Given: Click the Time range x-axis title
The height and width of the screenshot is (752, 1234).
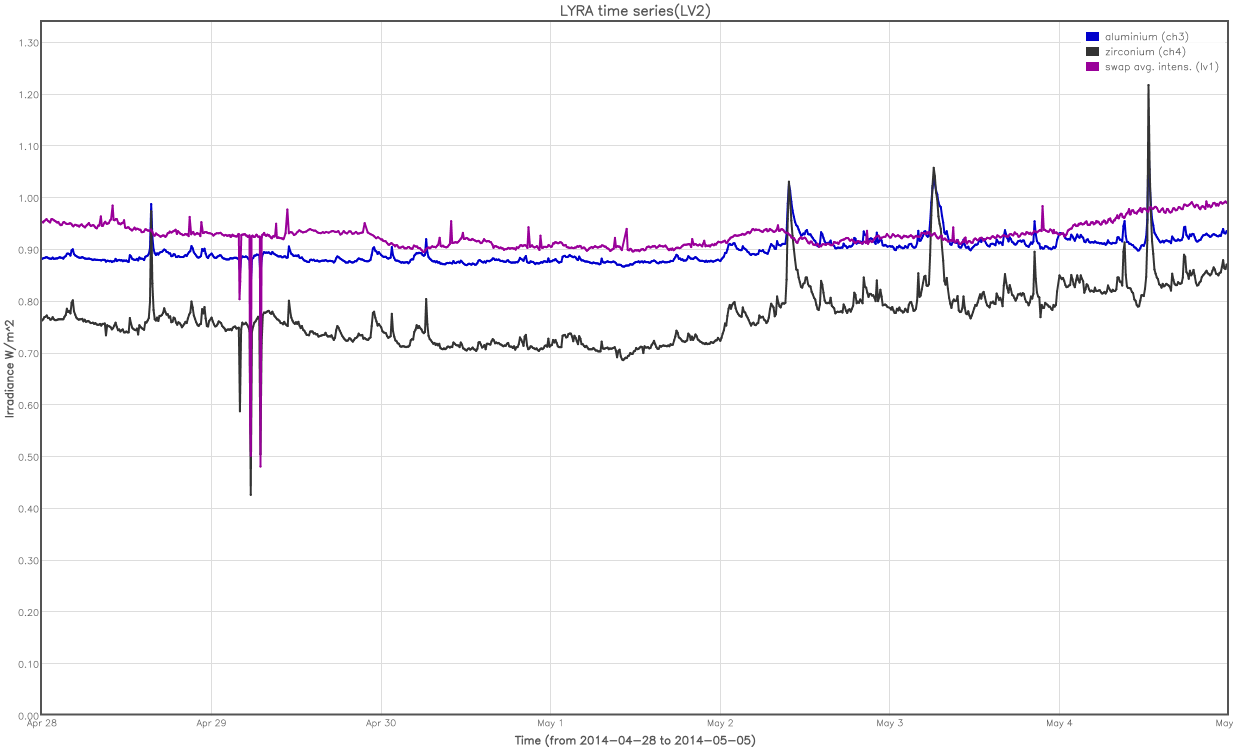Looking at the screenshot, I should [x=634, y=741].
